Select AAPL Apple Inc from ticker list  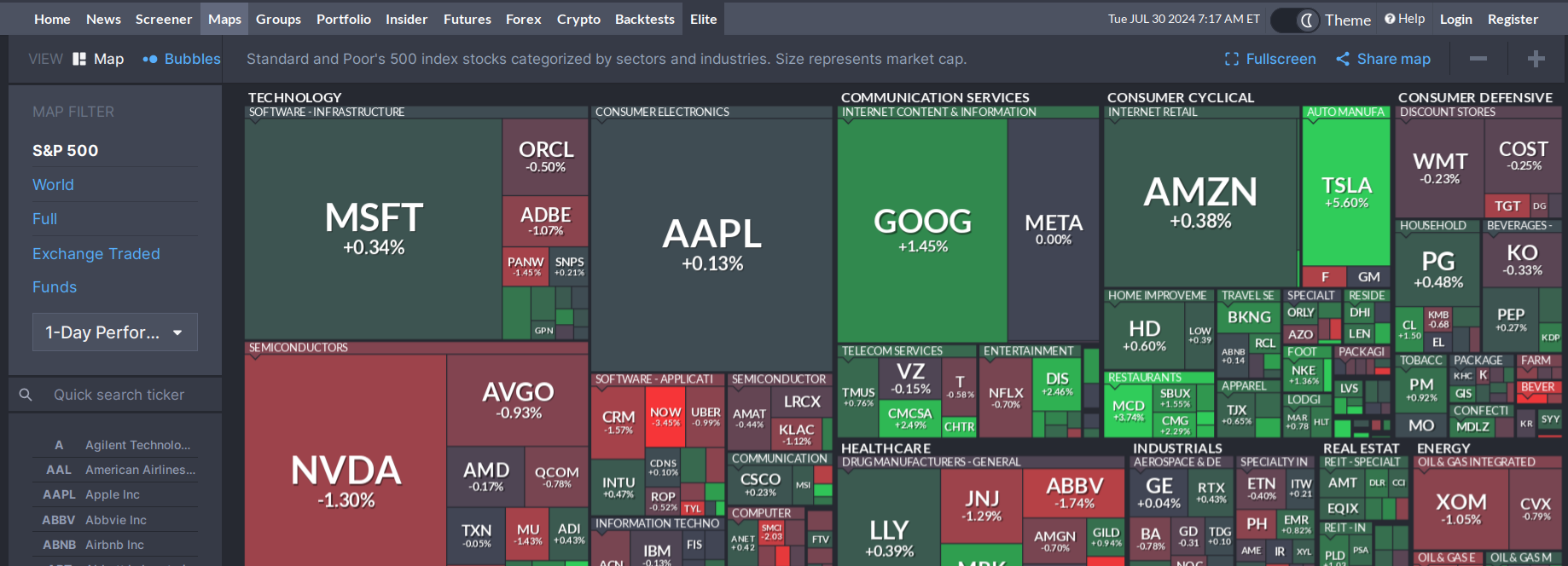tap(113, 494)
